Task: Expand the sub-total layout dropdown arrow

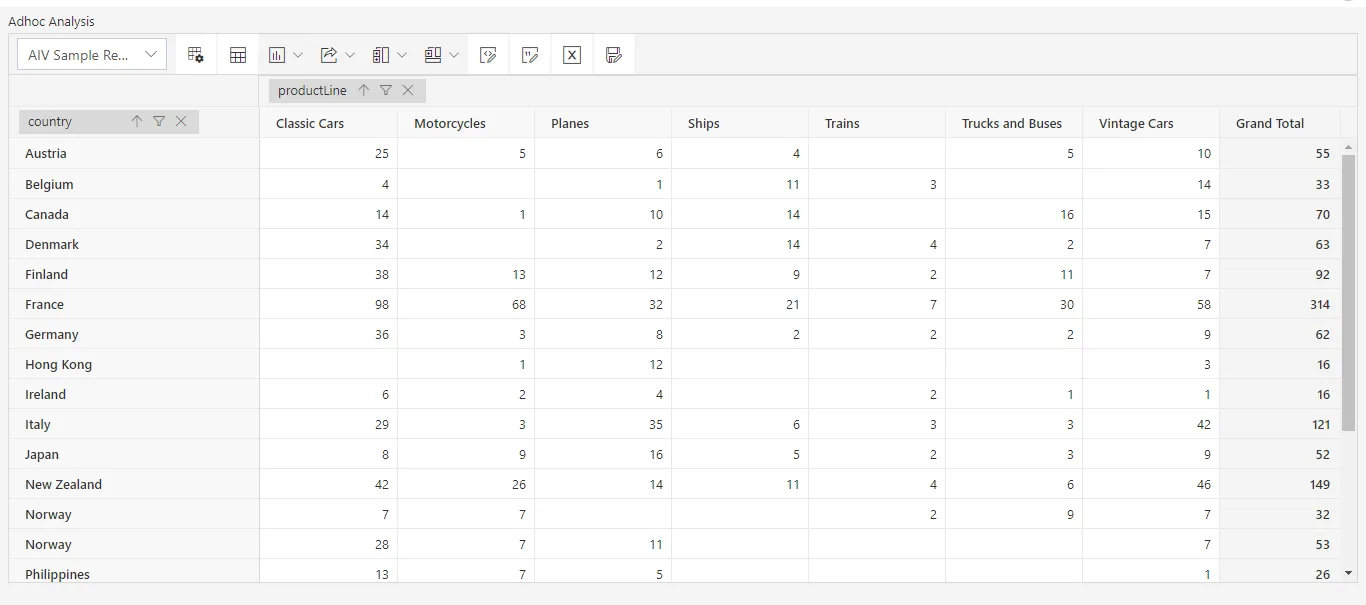Action: click(x=402, y=55)
